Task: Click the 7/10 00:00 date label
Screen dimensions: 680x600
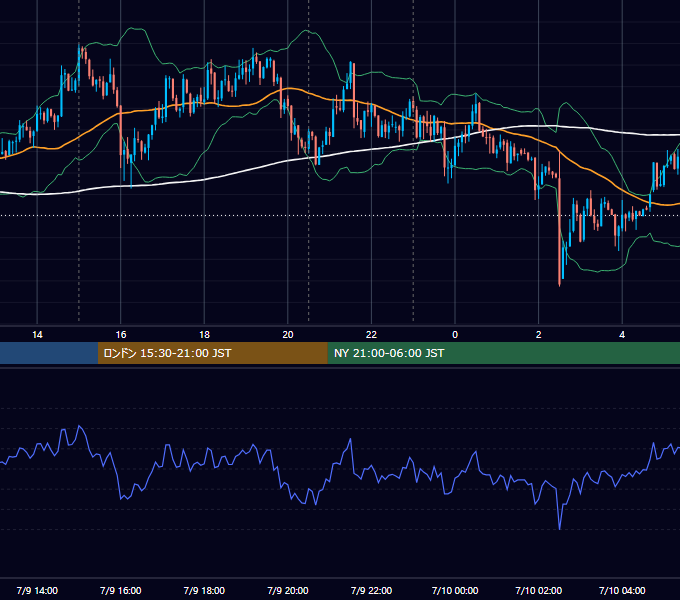Action: 455,590
